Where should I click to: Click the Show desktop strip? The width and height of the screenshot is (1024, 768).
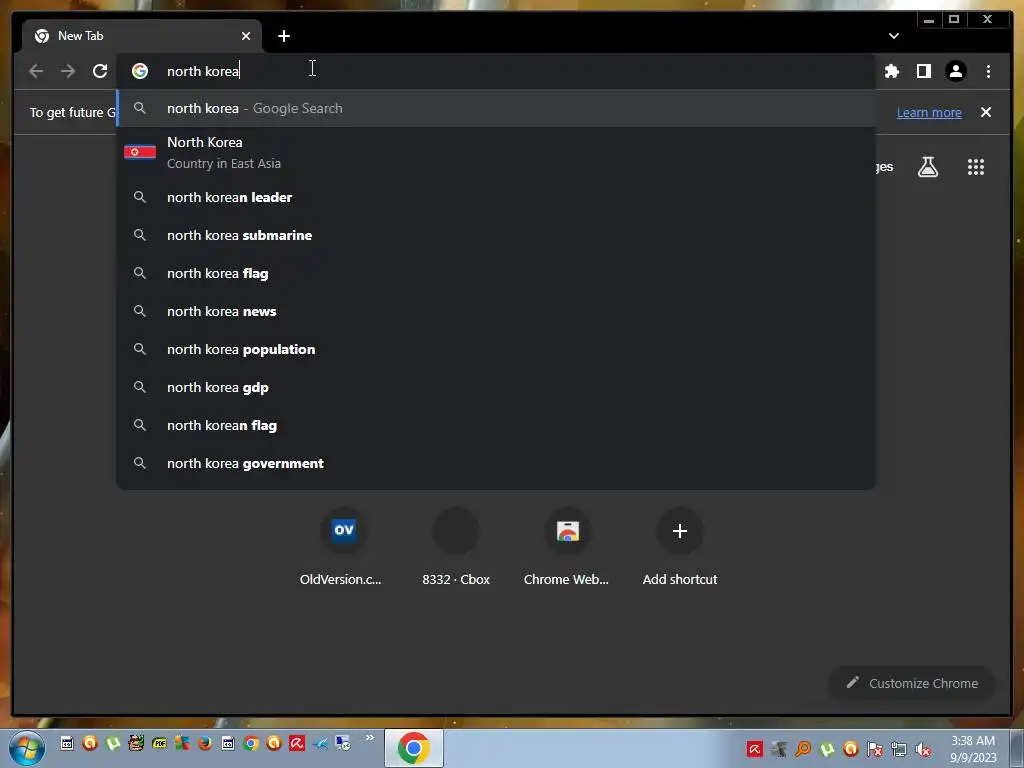coord(1017,748)
